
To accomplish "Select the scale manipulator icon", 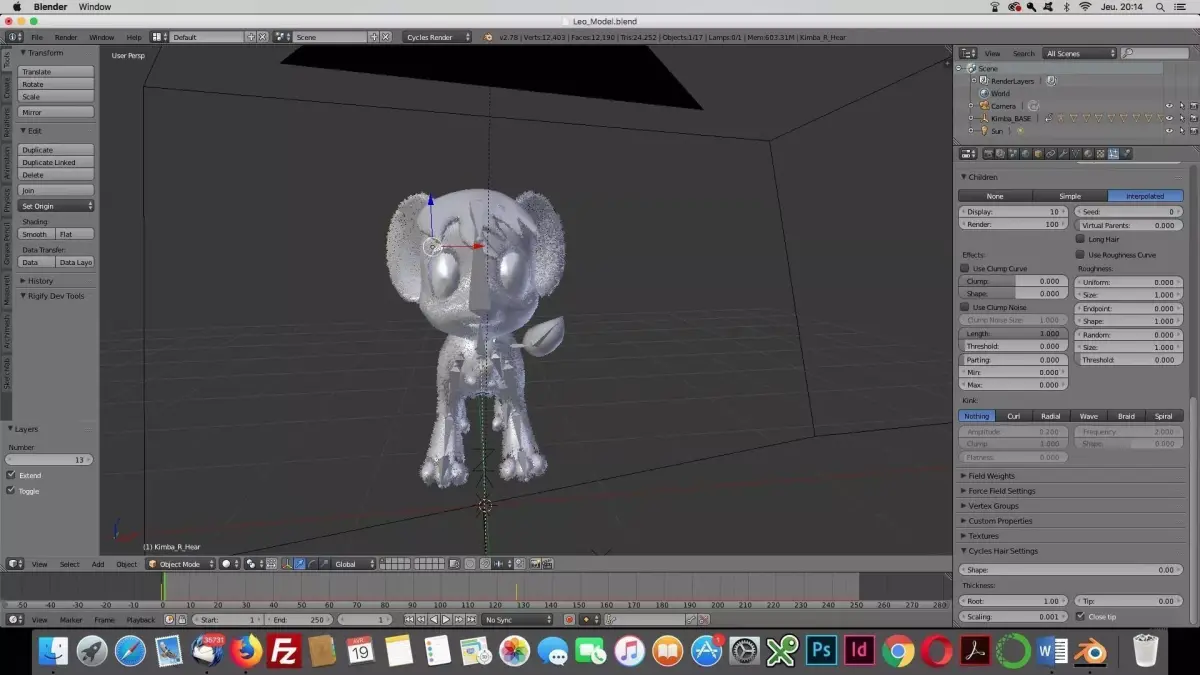I will [x=324, y=564].
